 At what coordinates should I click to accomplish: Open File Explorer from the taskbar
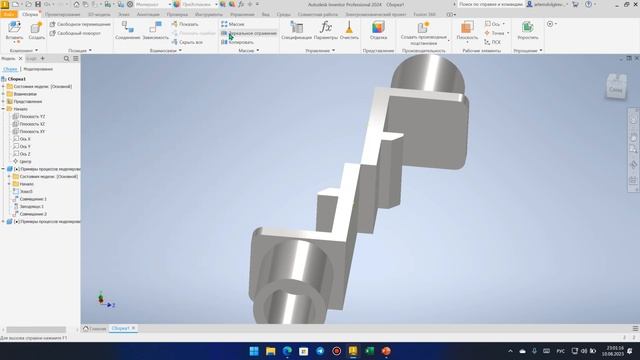click(x=271, y=351)
